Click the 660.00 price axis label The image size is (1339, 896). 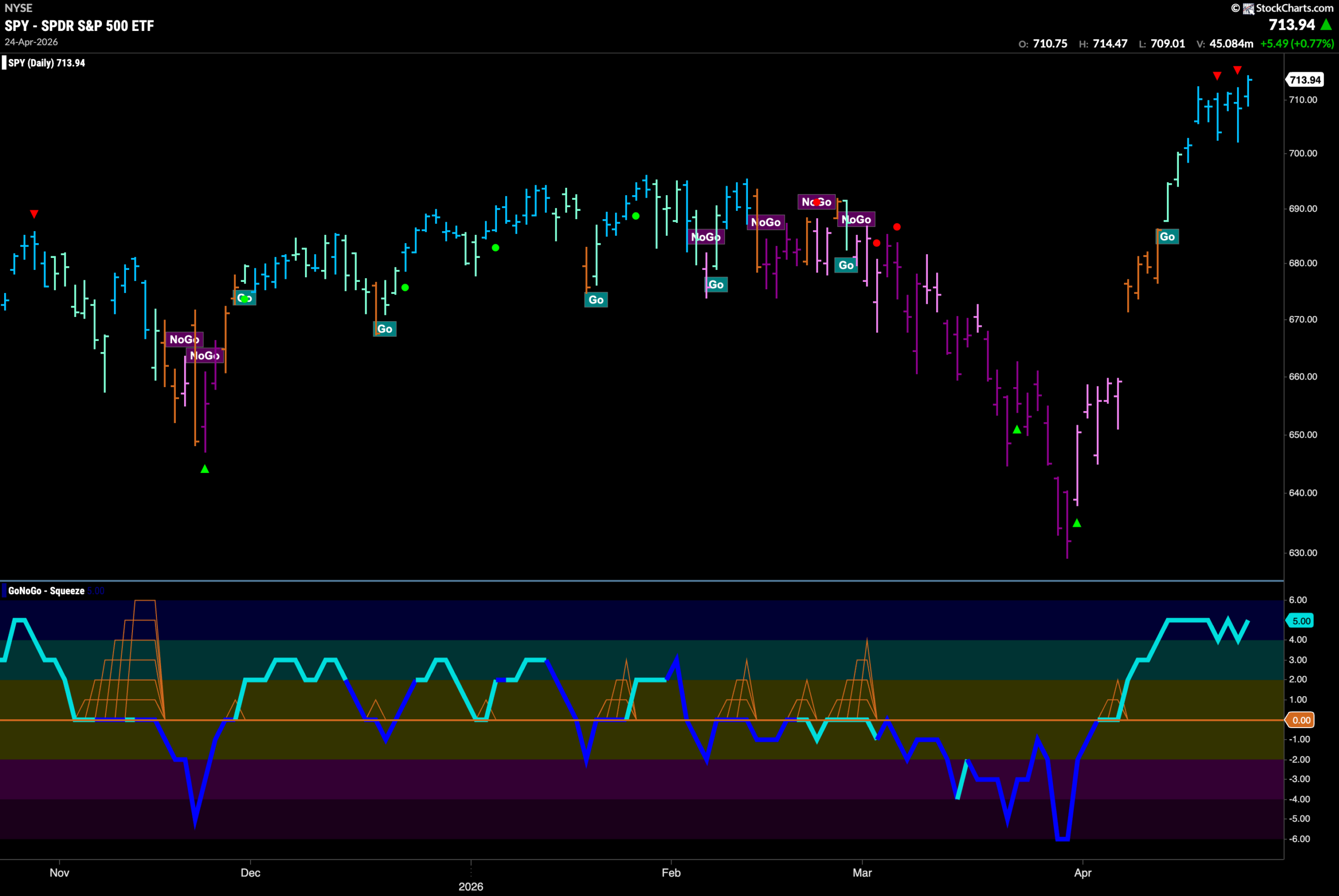point(1303,377)
